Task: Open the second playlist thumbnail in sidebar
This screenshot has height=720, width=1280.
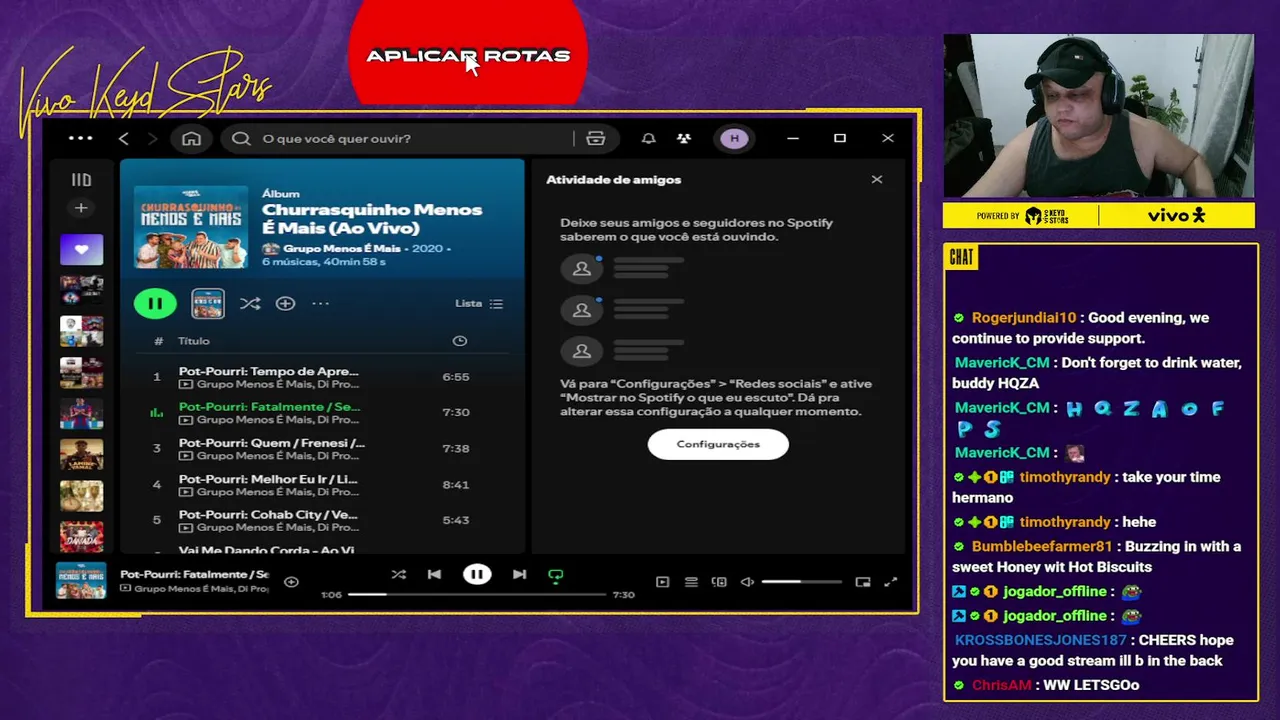Action: 81,290
